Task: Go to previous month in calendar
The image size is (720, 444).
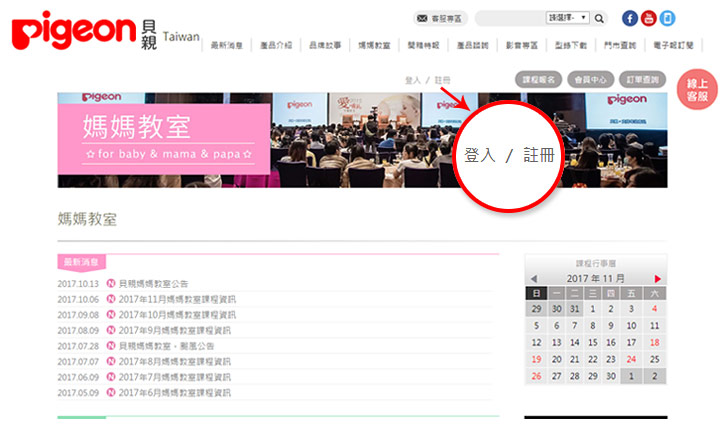Action: 533,278
